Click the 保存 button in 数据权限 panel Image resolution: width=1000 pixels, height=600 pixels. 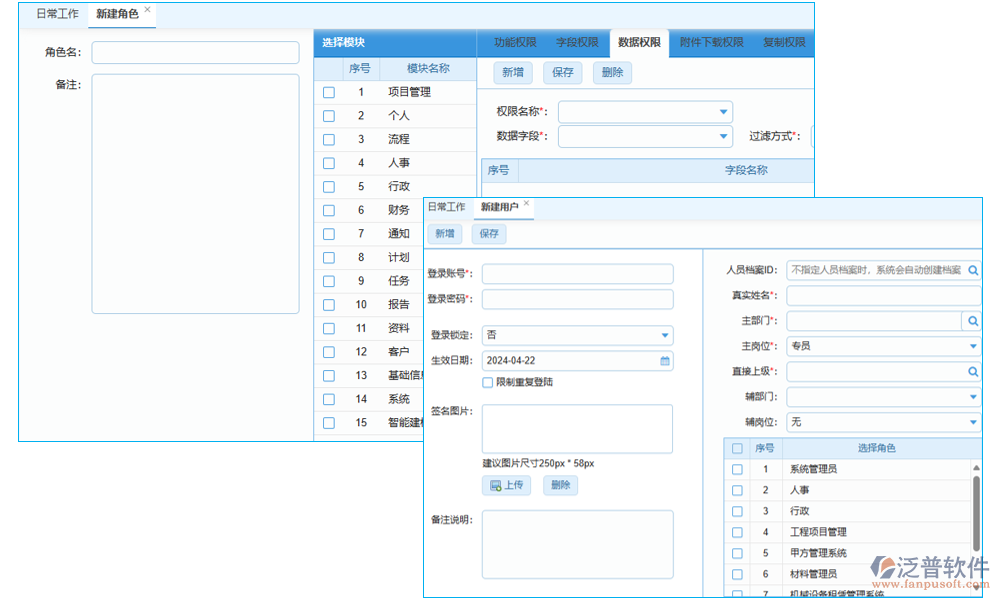click(x=561, y=72)
